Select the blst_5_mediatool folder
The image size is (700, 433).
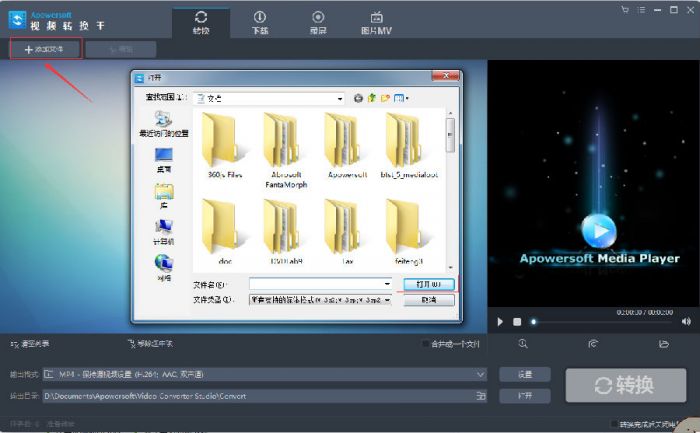click(x=409, y=146)
